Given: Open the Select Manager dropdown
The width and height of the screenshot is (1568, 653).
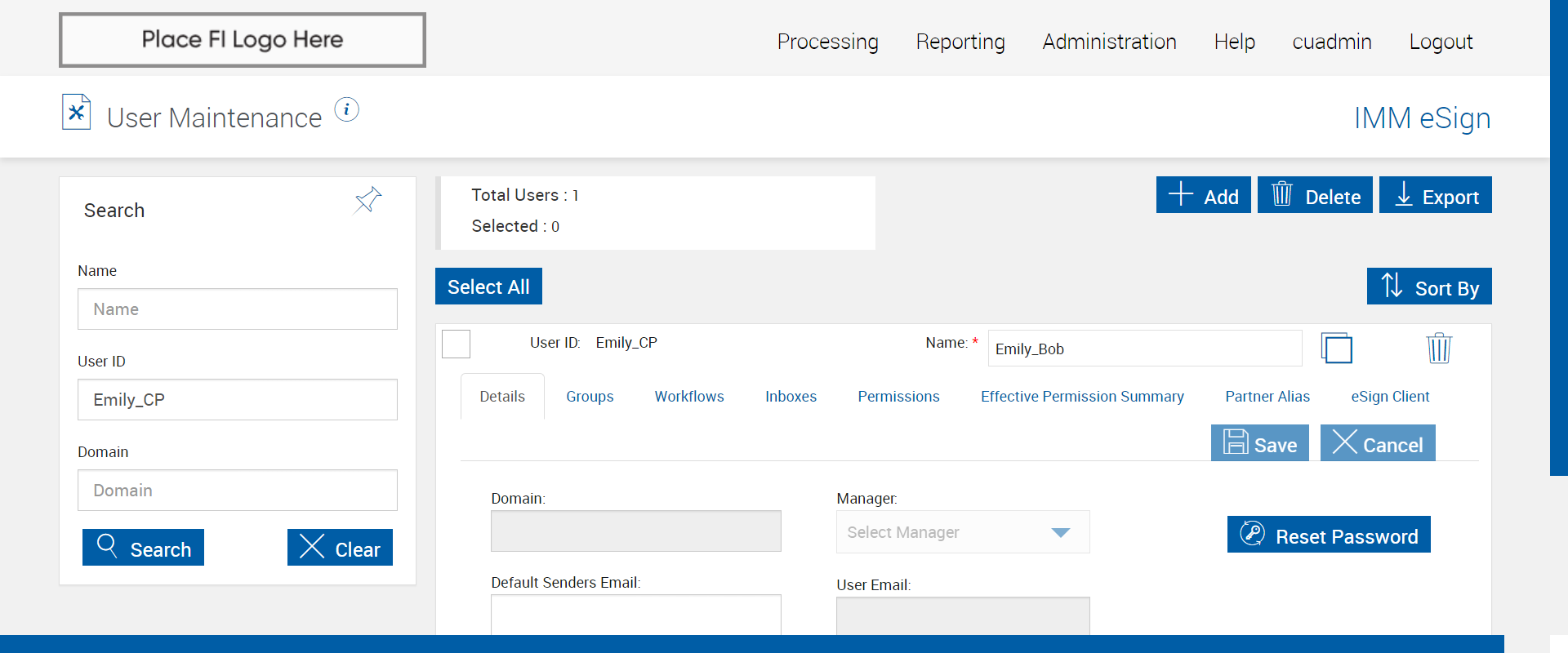Looking at the screenshot, I should pos(963,532).
